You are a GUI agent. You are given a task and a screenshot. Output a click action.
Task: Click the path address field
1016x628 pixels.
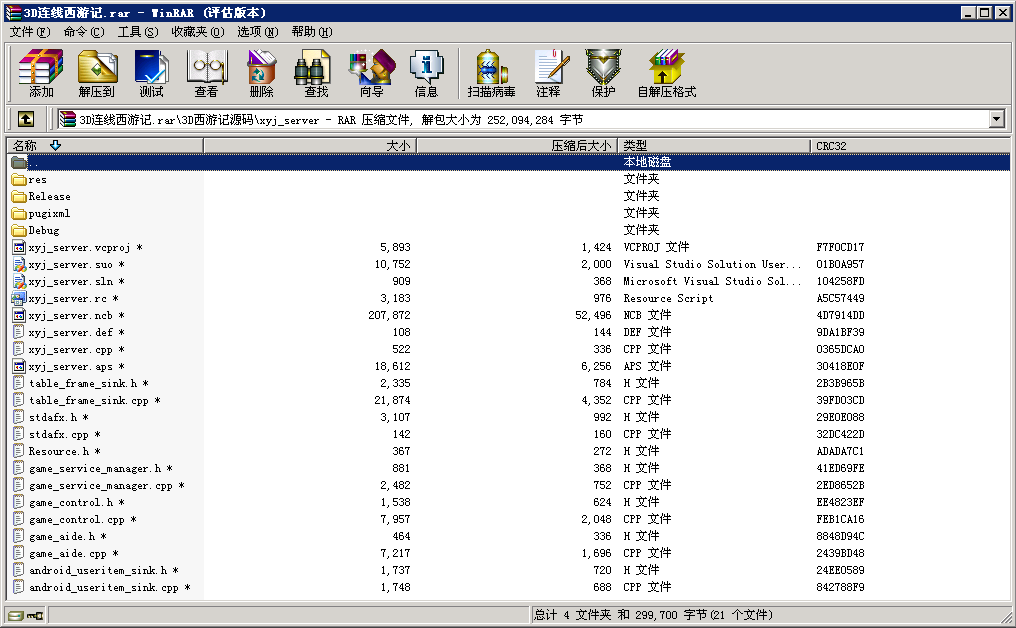pos(520,119)
